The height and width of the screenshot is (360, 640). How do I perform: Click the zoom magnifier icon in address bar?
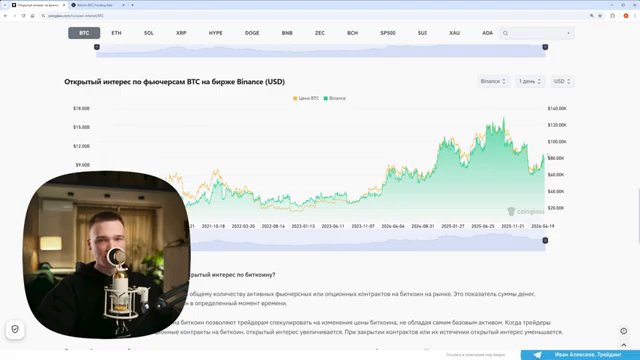point(591,16)
